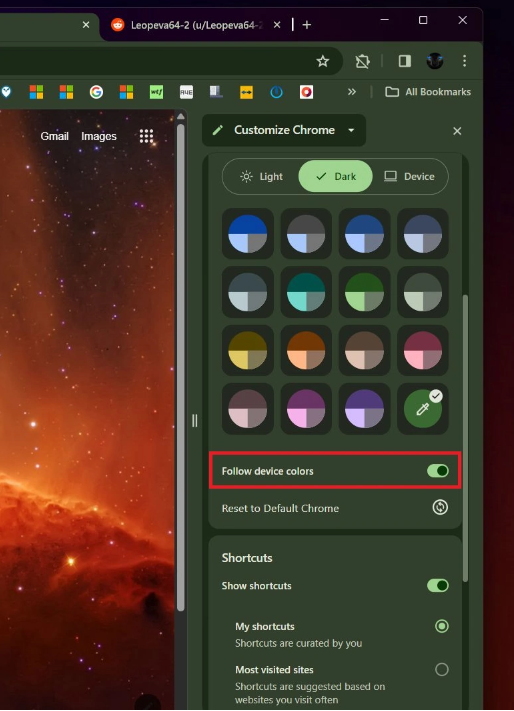Turn off Show shortcuts switch
Screen dimensions: 514x711
pos(438,585)
